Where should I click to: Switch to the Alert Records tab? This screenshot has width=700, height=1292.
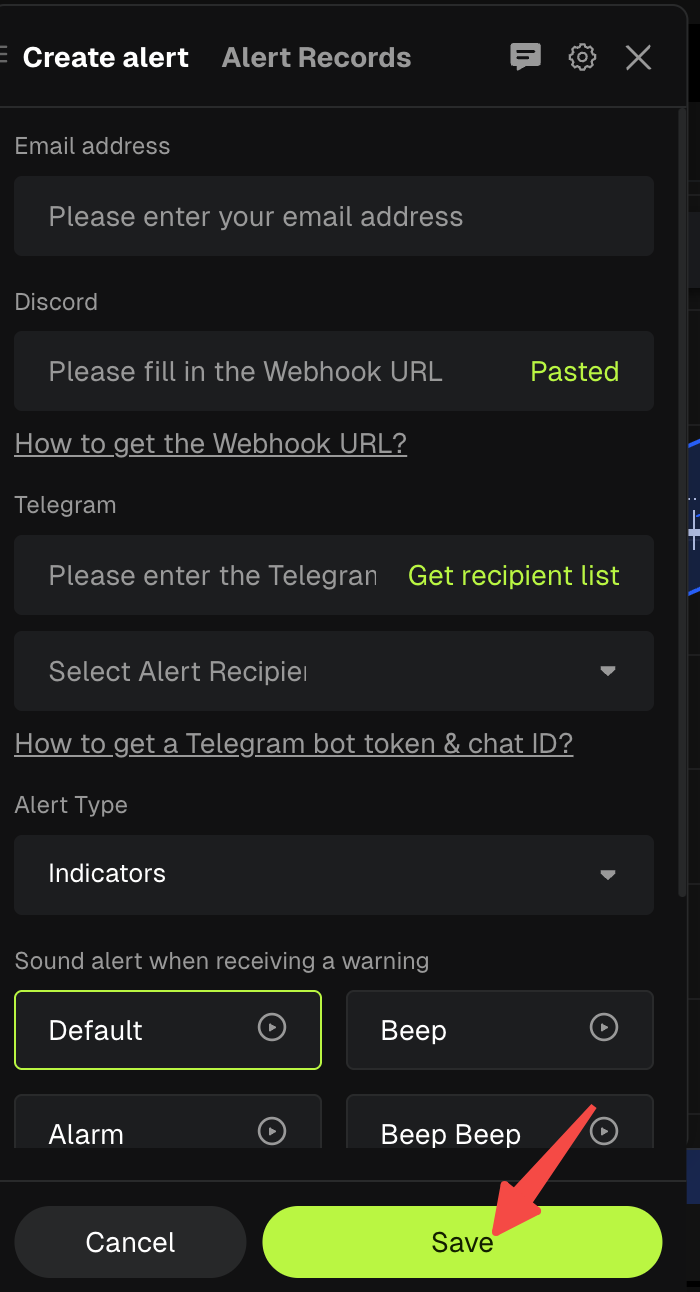[x=316, y=57]
